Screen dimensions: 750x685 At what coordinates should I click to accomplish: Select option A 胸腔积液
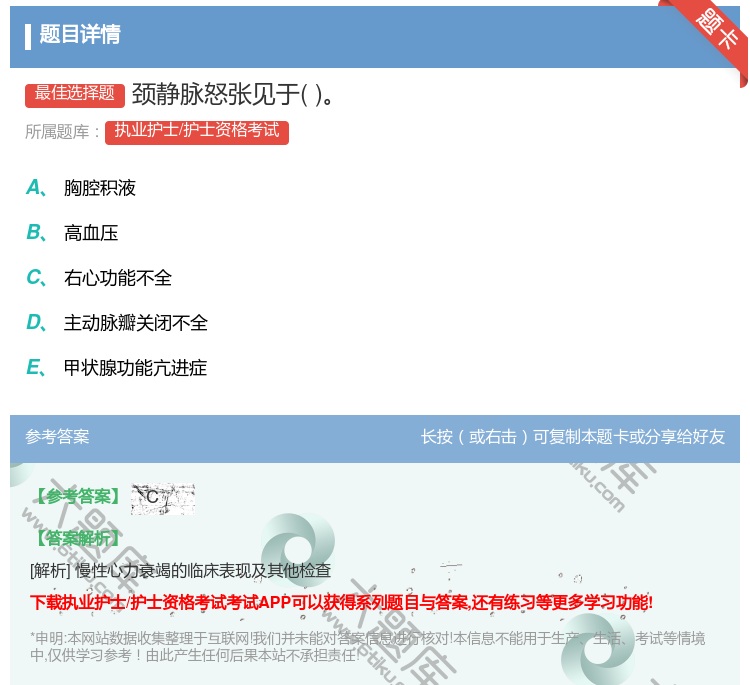pos(81,188)
